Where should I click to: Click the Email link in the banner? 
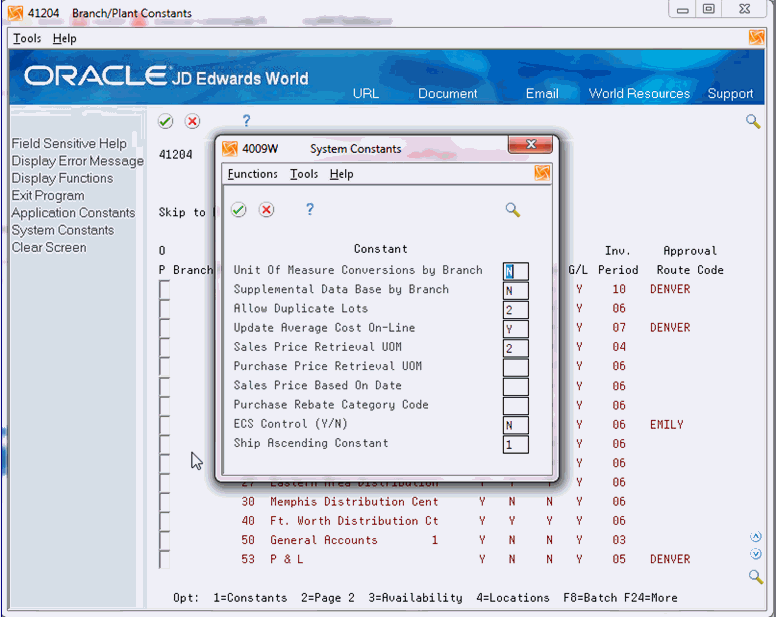point(542,94)
